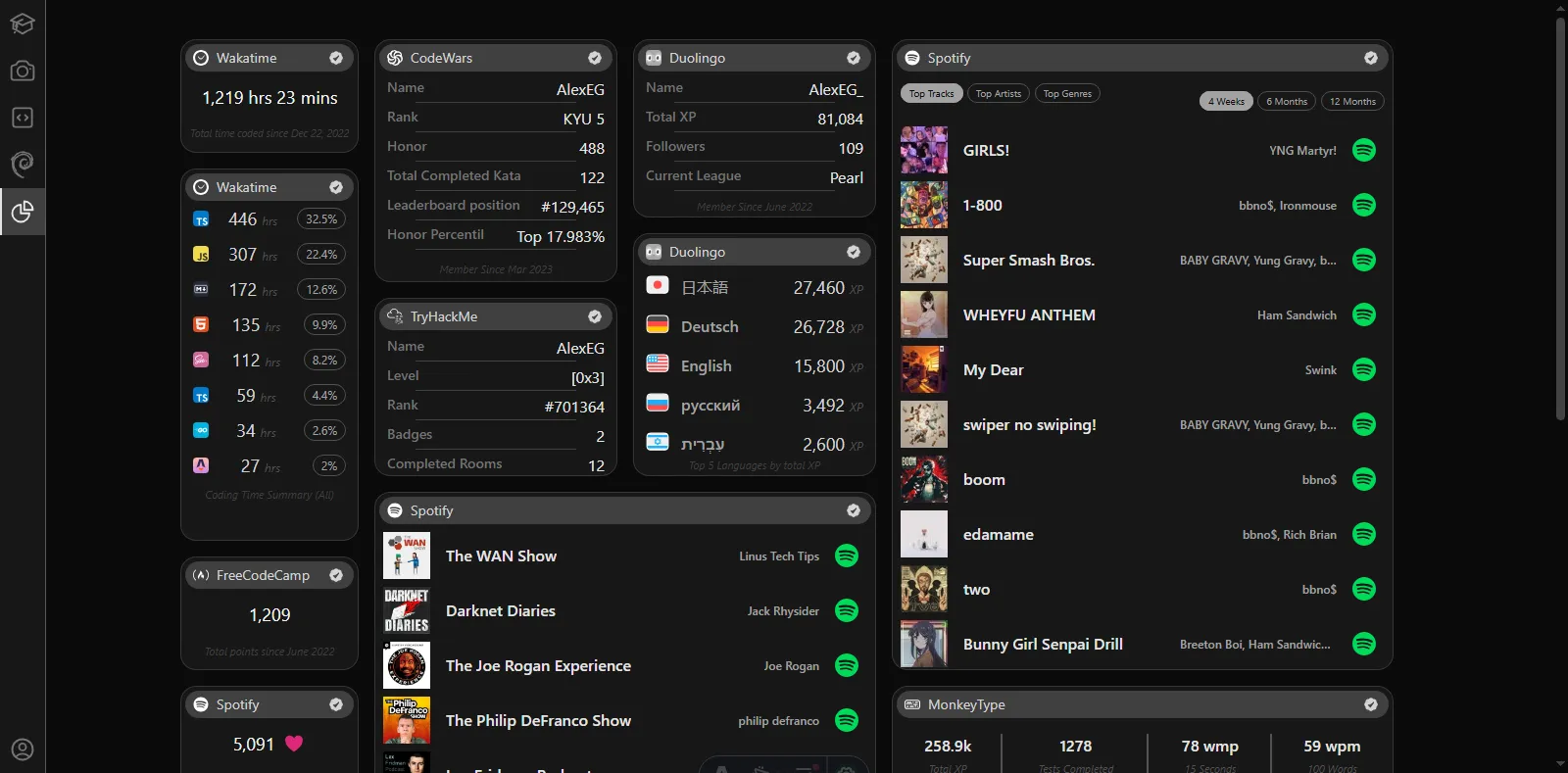Click the Spotify icon for edamame
The image size is (1568, 773).
click(x=1364, y=534)
